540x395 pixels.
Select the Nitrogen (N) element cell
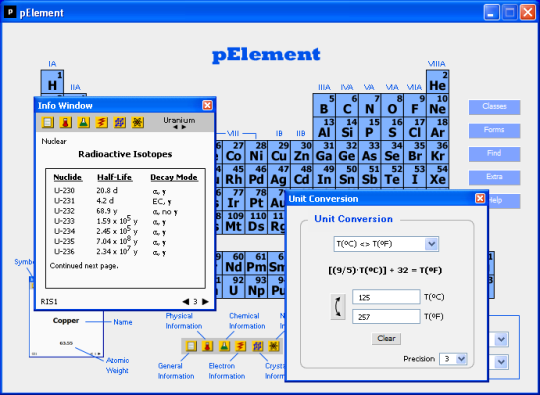(x=370, y=105)
